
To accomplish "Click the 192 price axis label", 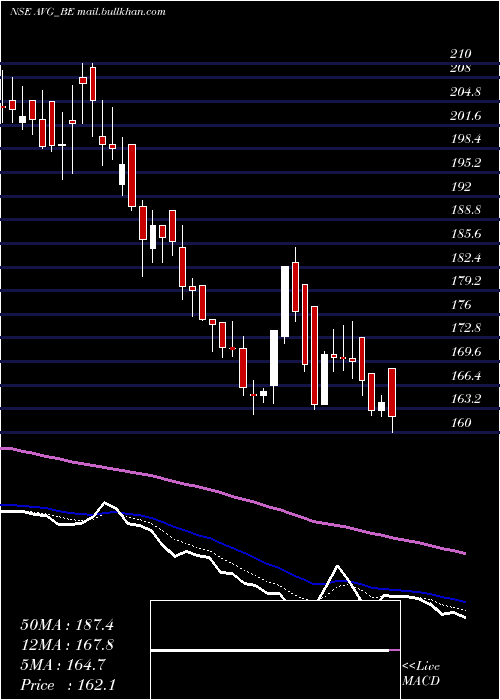I will coord(460,186).
